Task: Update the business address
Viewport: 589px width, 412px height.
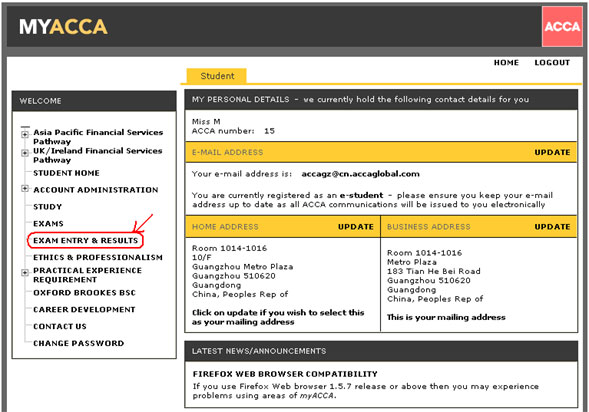Action: pyautogui.click(x=552, y=227)
